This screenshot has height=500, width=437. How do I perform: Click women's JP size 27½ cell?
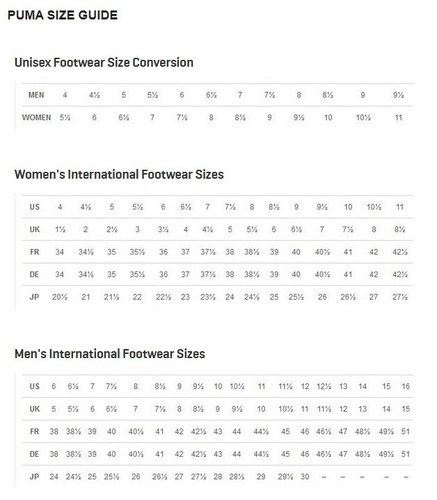click(400, 297)
